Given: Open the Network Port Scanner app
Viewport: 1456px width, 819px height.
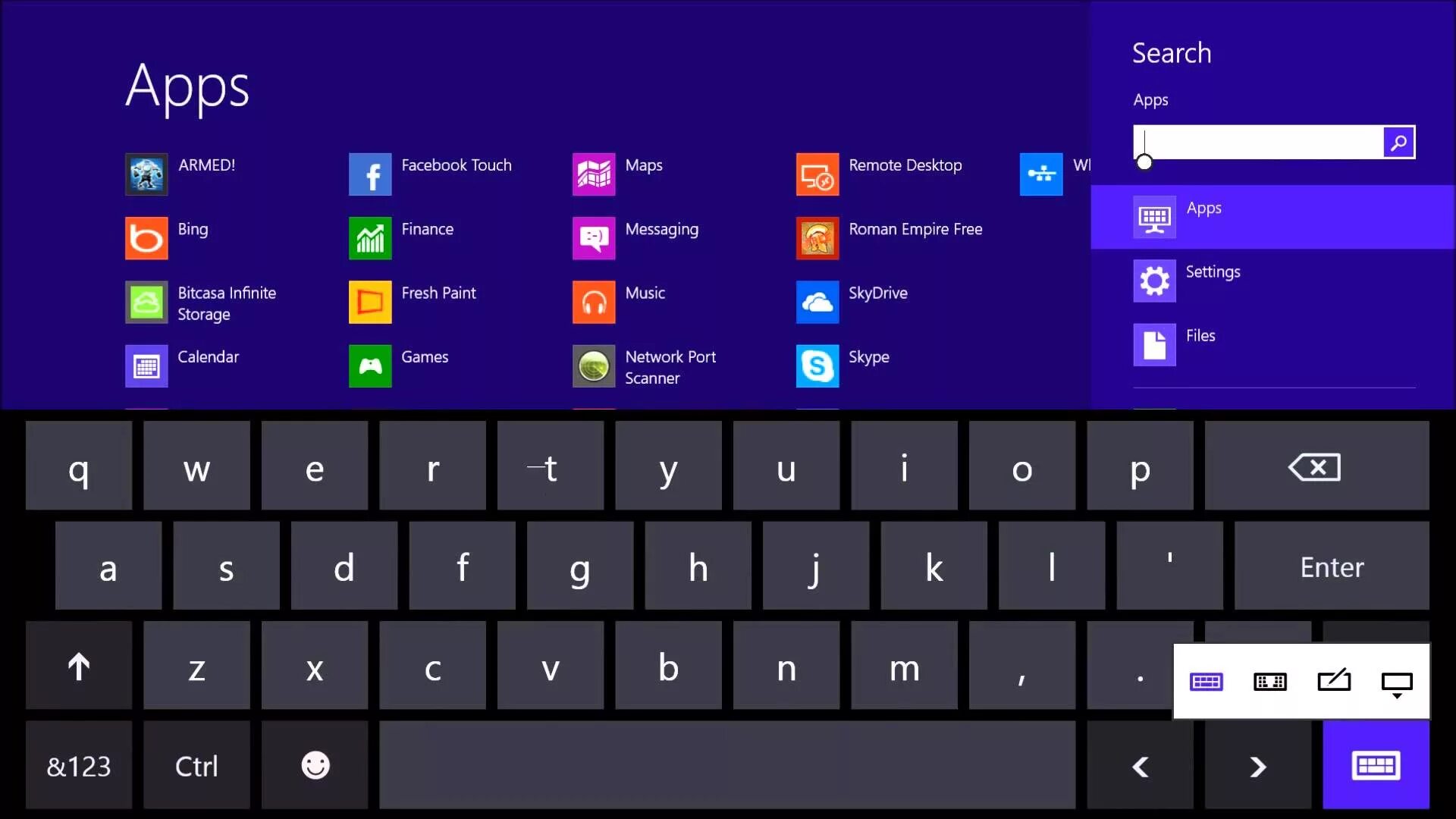Looking at the screenshot, I should [594, 367].
